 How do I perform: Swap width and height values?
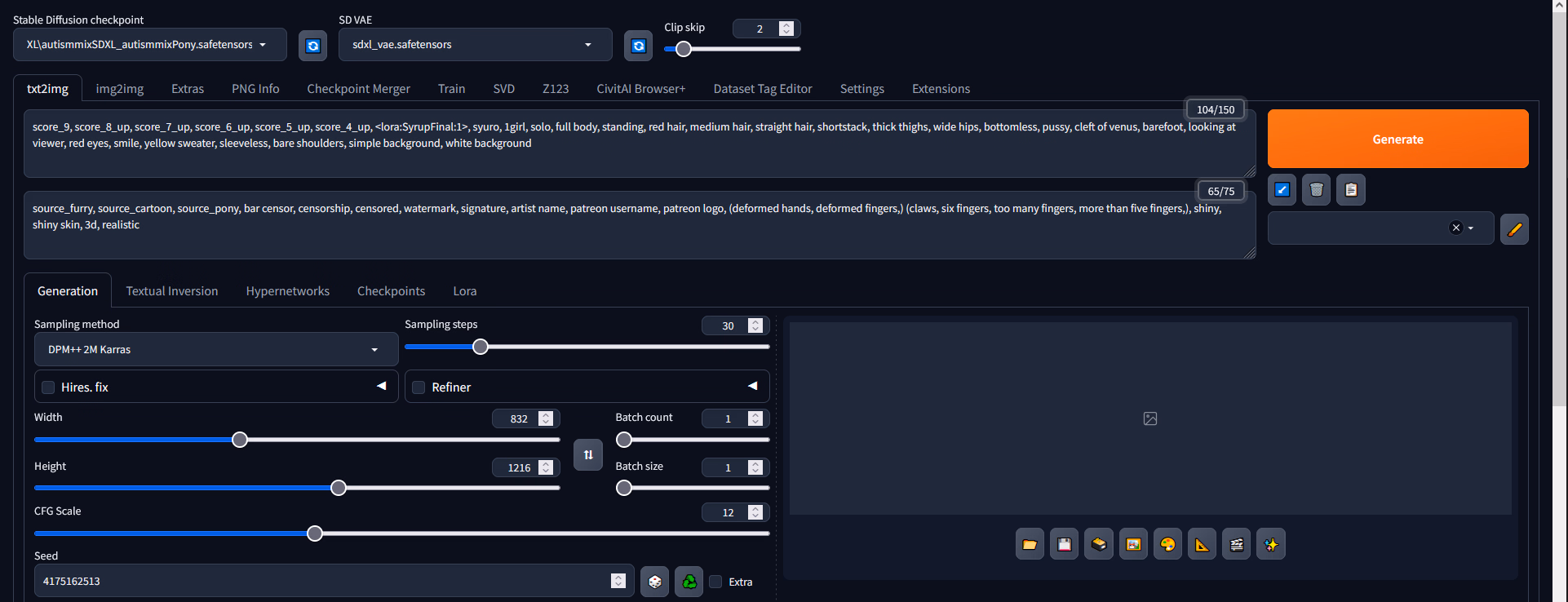(587, 454)
